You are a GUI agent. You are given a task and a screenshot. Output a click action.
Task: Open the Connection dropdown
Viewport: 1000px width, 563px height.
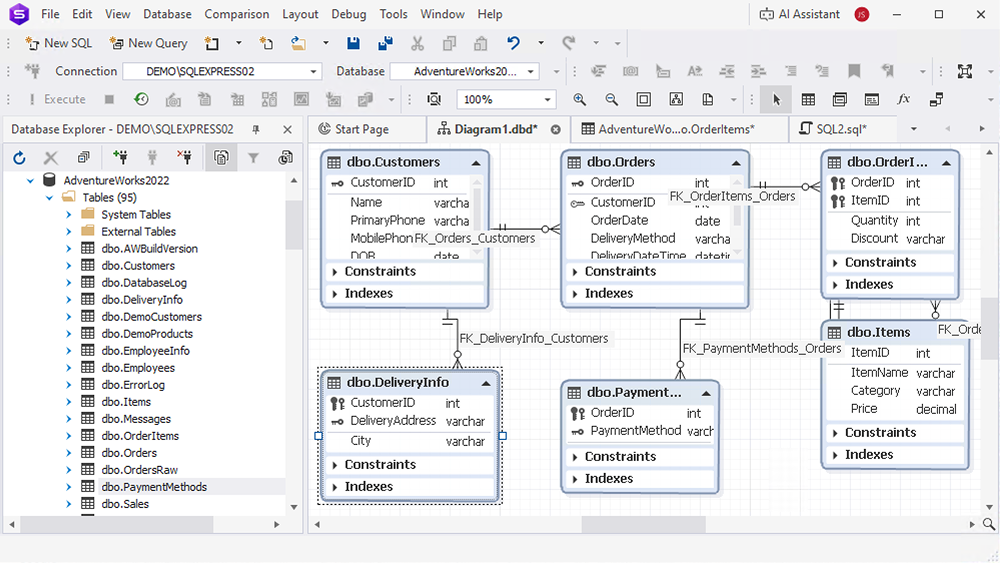314,72
